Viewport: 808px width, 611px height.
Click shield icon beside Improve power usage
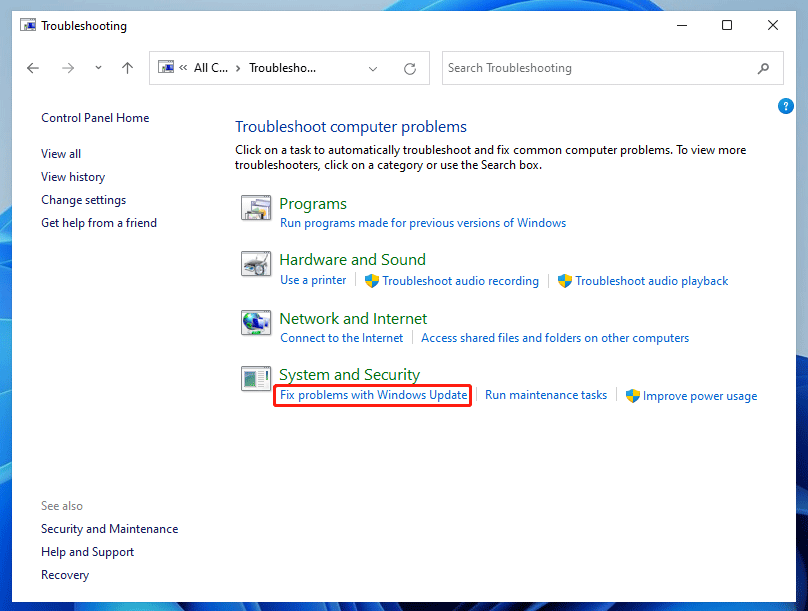pos(632,396)
